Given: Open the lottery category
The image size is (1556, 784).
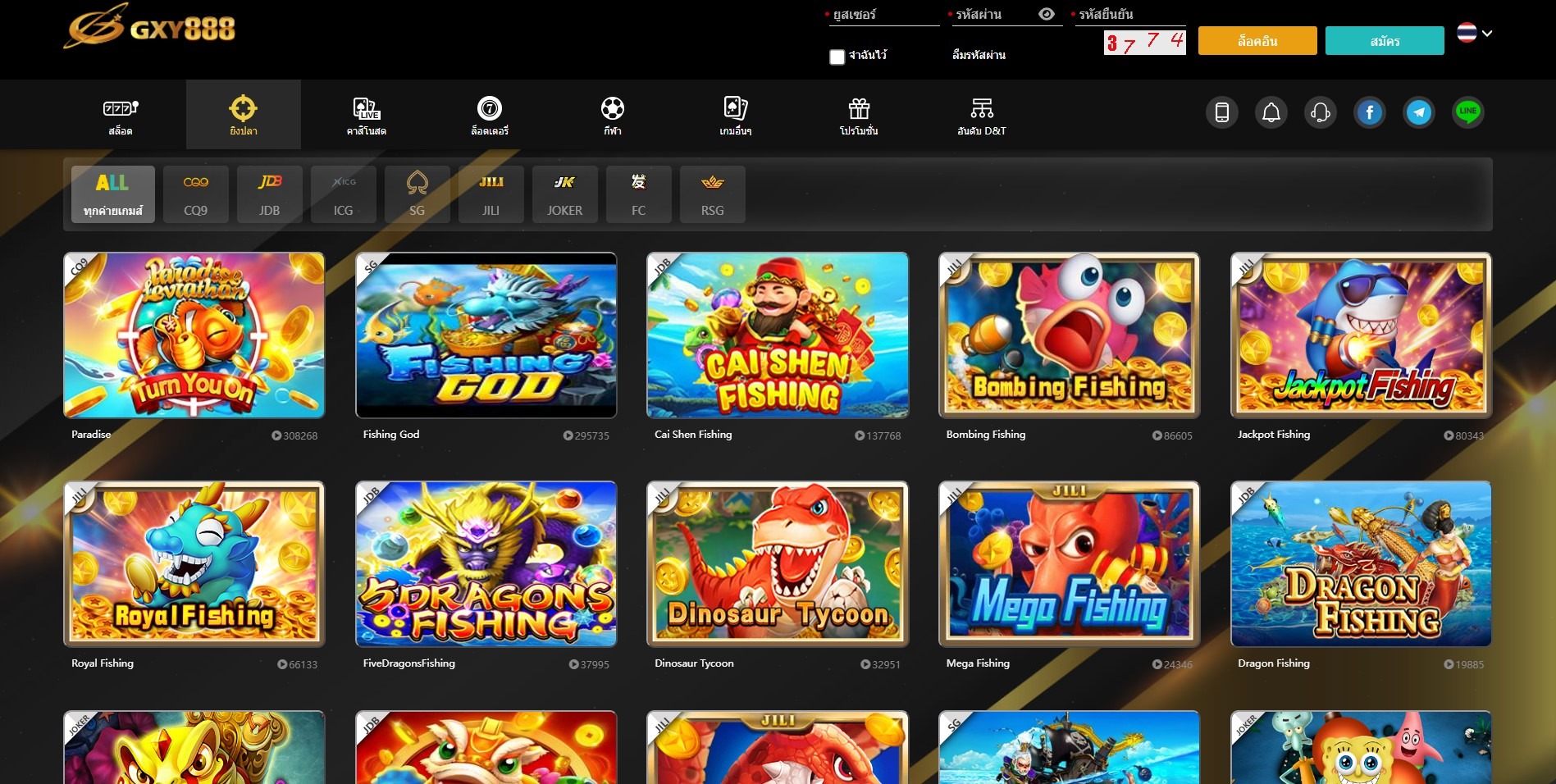Looking at the screenshot, I should 490,115.
